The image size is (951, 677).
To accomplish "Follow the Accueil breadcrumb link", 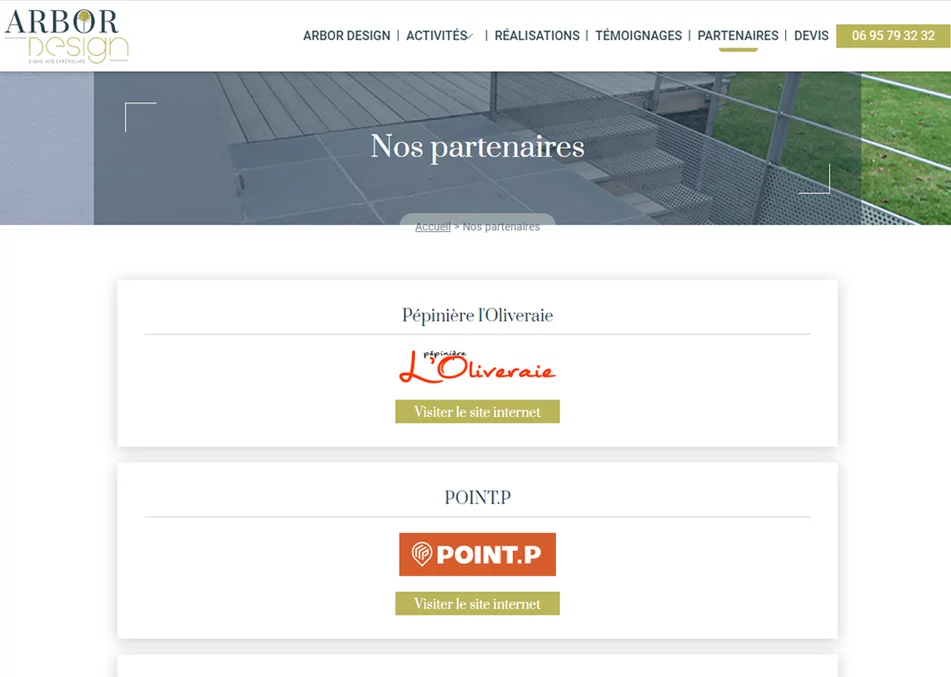I will 432,227.
